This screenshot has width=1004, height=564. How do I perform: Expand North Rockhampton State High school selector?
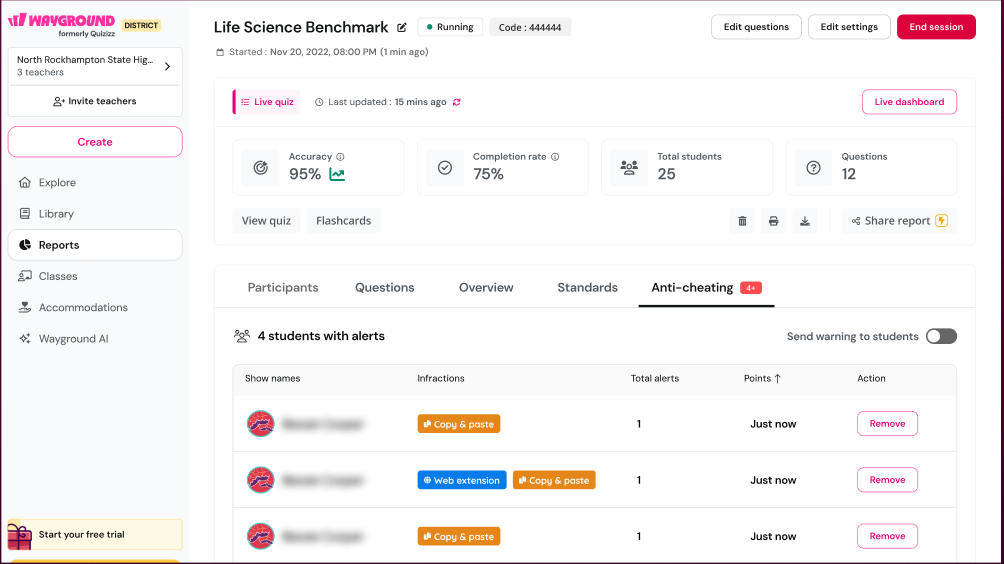click(166, 66)
